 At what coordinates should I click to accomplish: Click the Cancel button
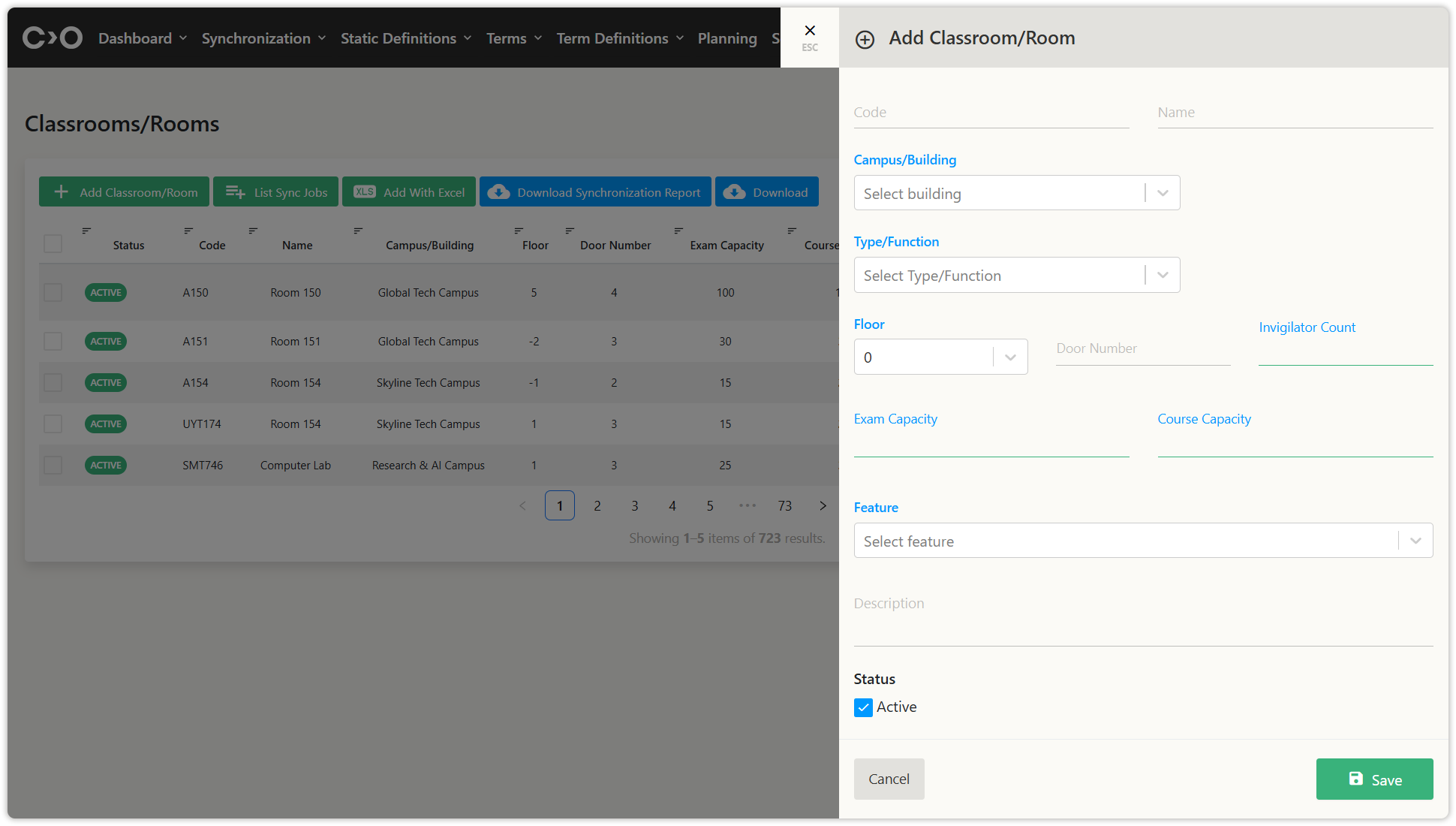pyautogui.click(x=889, y=779)
